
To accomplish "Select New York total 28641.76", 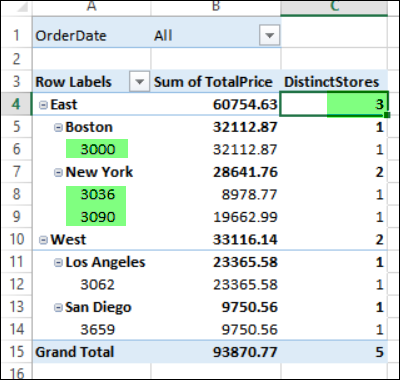I will (245, 172).
